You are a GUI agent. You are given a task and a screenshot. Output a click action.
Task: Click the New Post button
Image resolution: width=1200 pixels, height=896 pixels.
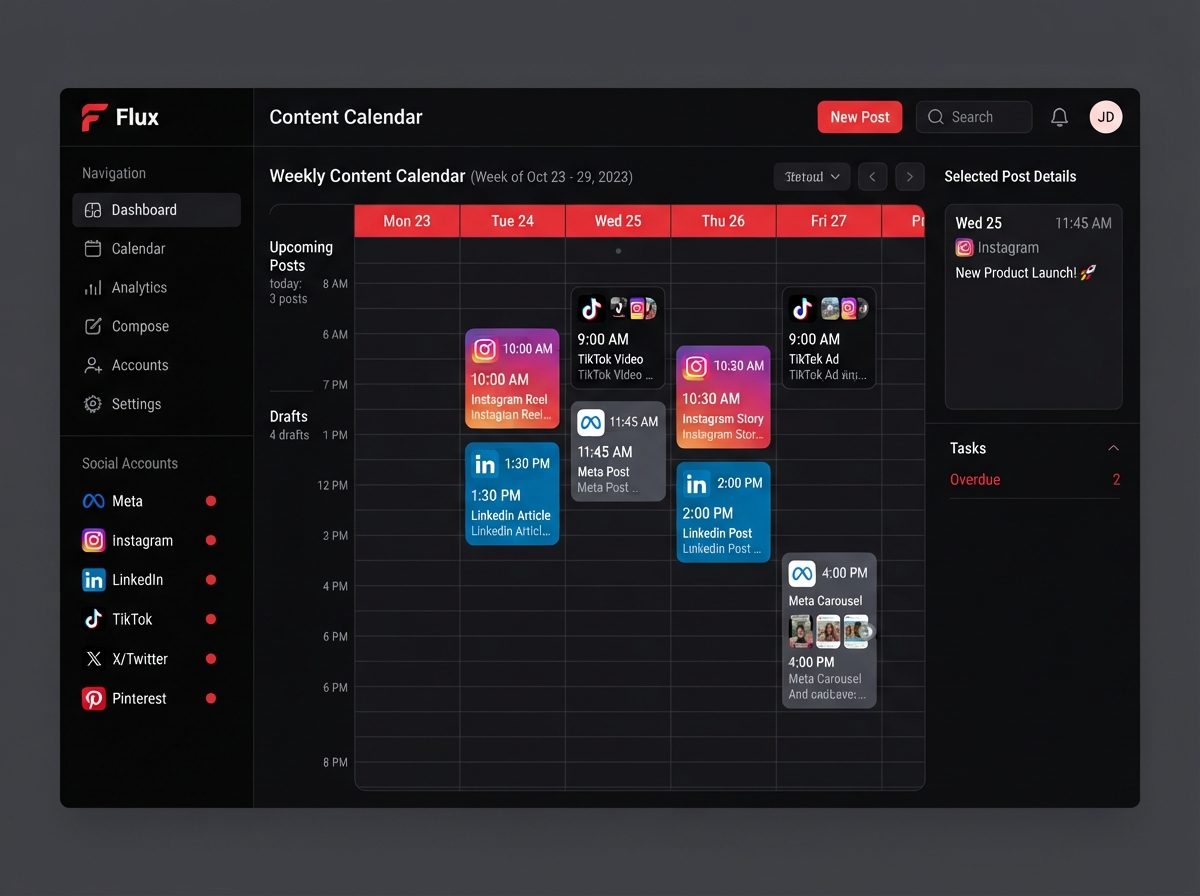point(860,117)
